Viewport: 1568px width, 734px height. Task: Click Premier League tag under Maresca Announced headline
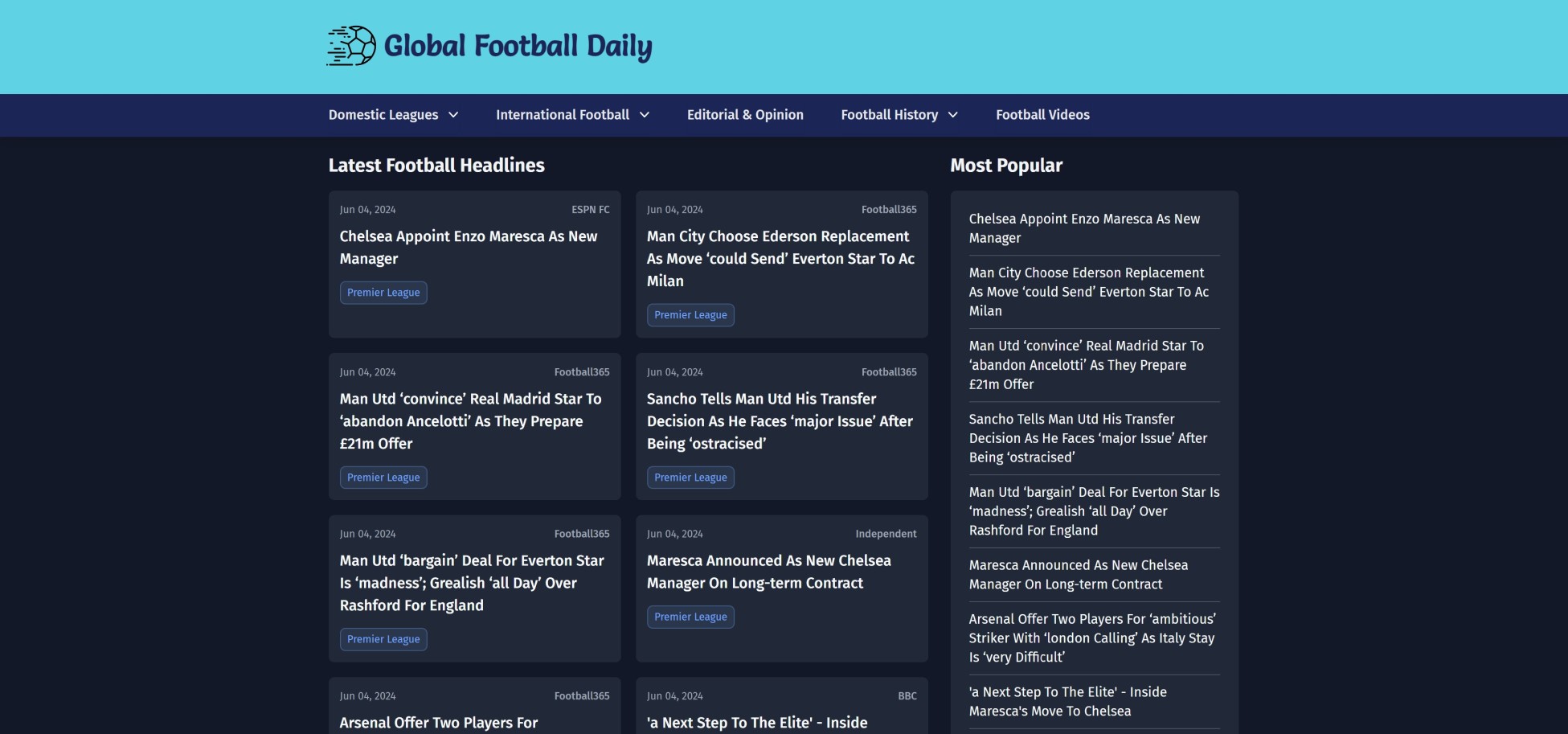click(690, 617)
